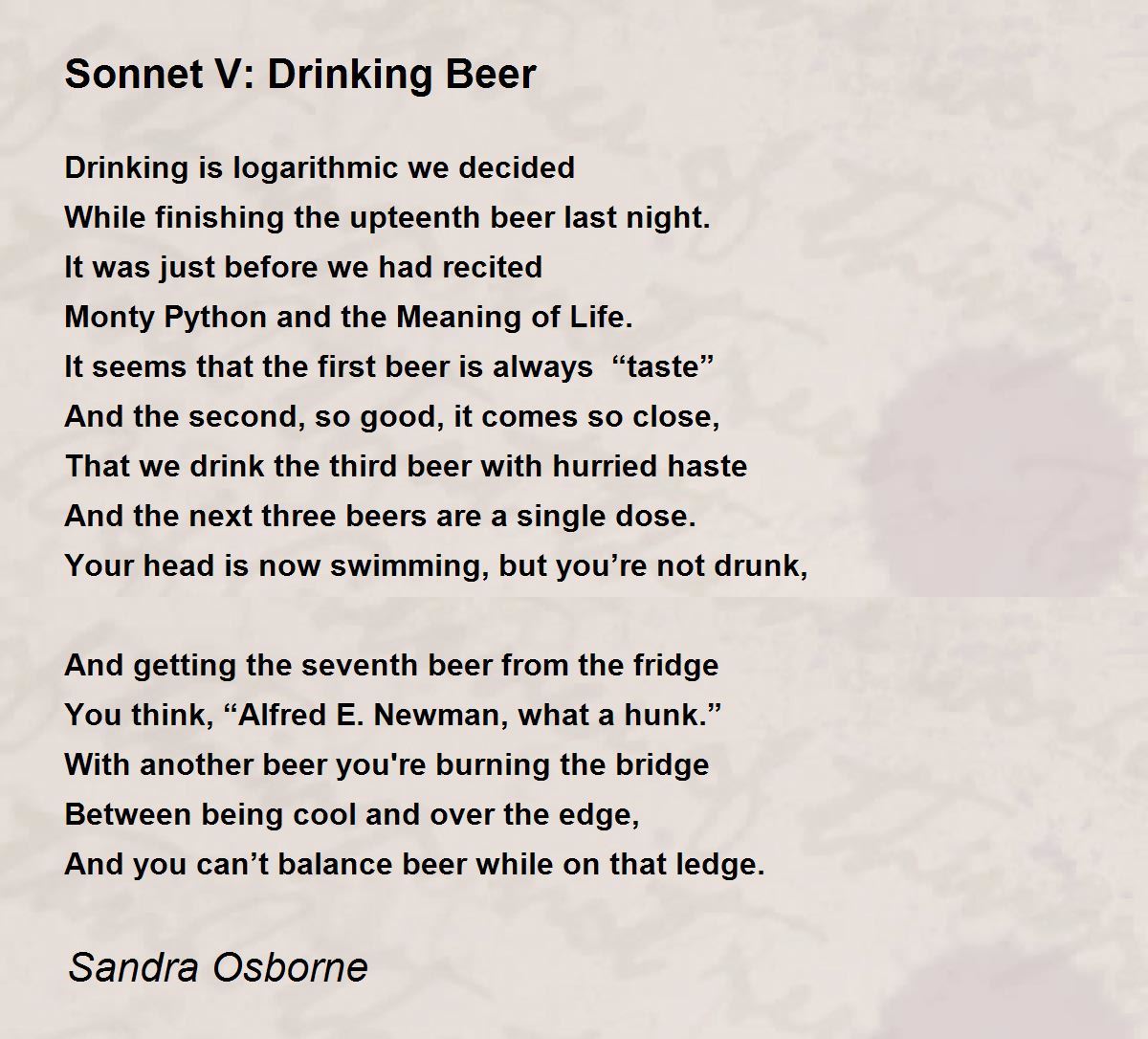This screenshot has height=1039, width=1148.
Task: Click the line ending with "a single dose"
Action: point(380,516)
